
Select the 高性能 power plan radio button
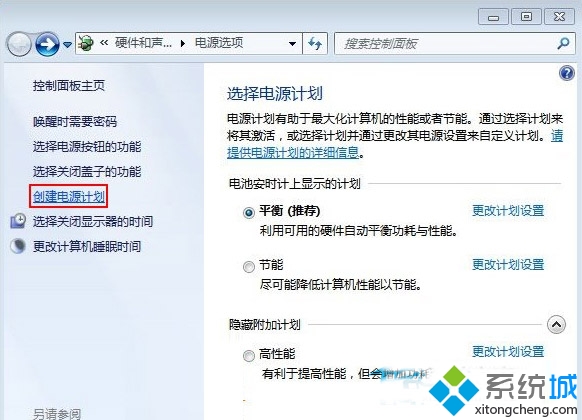[249, 356]
